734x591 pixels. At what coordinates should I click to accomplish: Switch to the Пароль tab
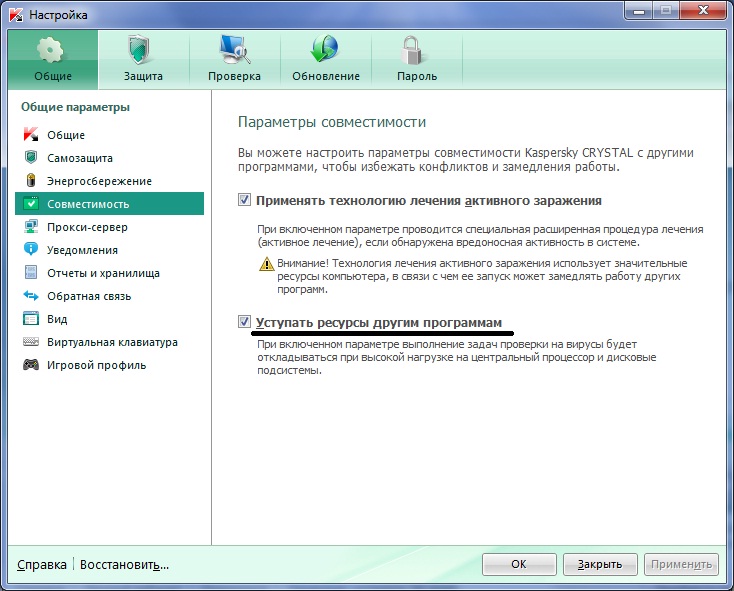[x=417, y=60]
